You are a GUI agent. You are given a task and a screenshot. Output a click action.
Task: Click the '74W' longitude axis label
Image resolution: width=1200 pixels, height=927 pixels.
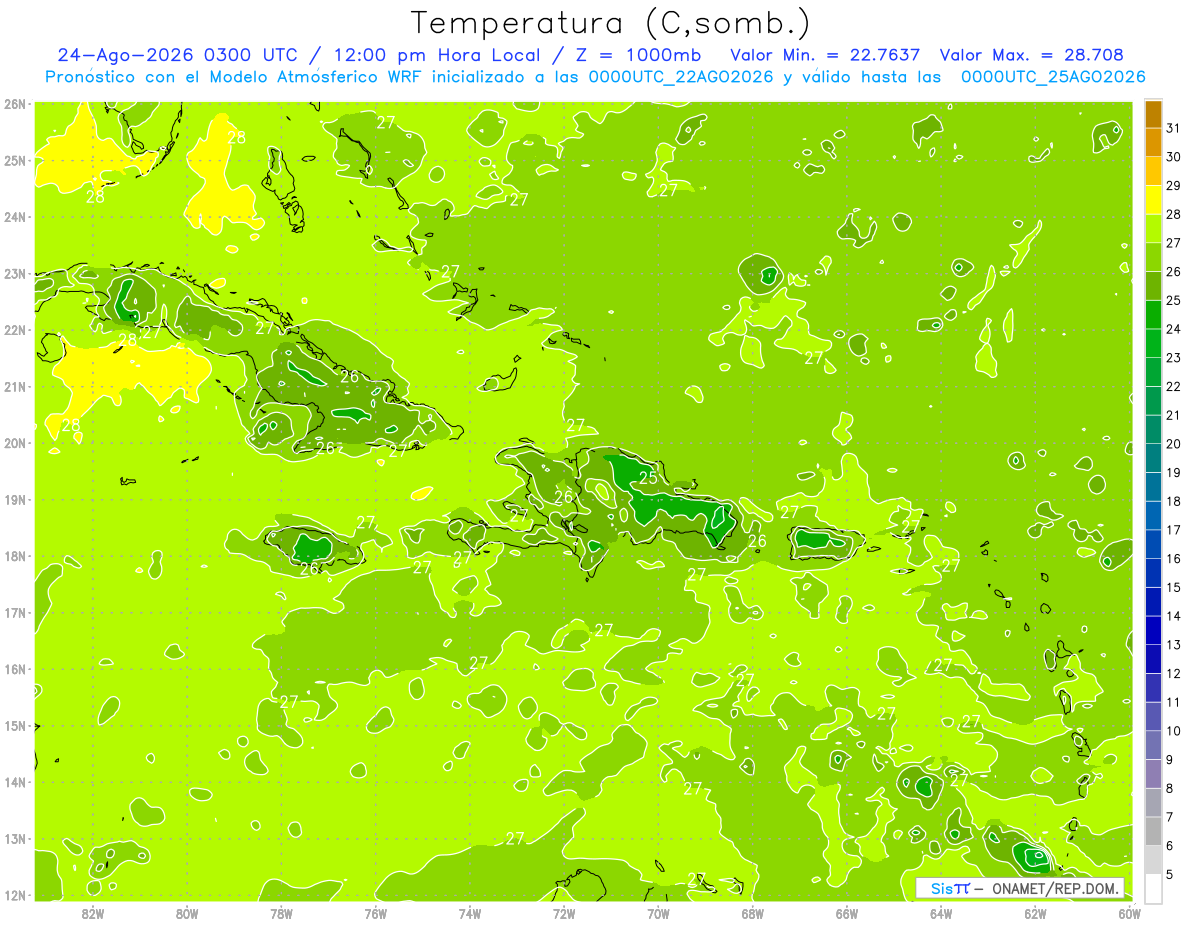470,912
